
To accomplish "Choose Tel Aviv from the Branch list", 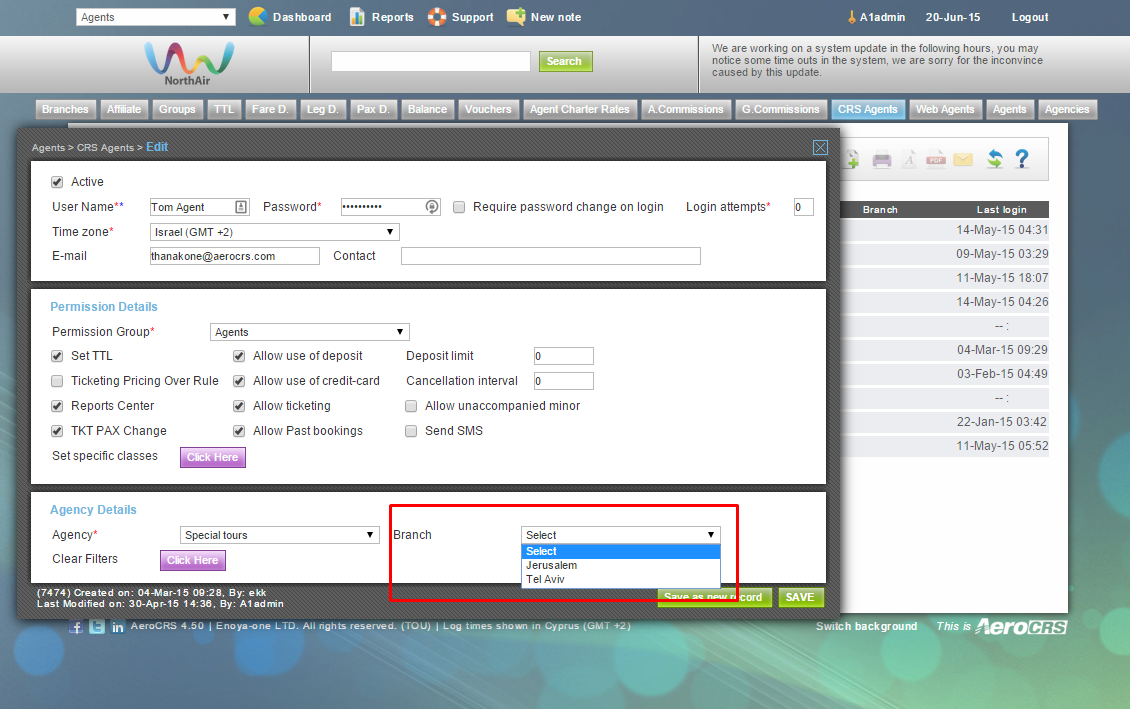I will (620, 579).
